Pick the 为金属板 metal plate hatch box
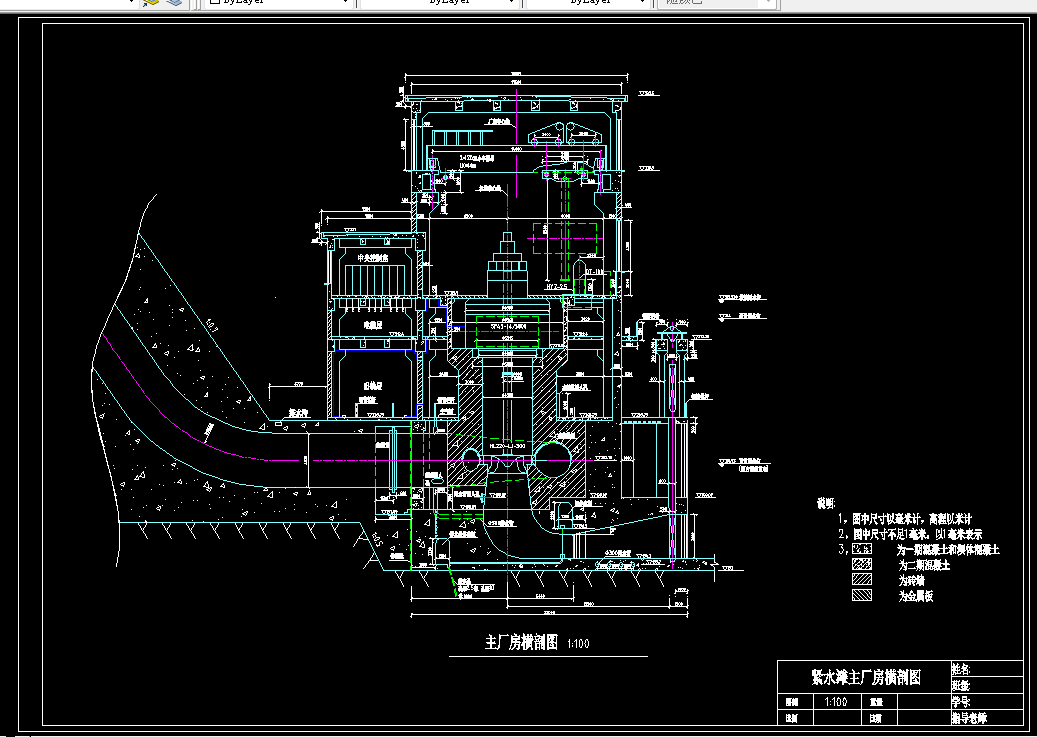This screenshot has height=737, width=1037. tap(862, 595)
